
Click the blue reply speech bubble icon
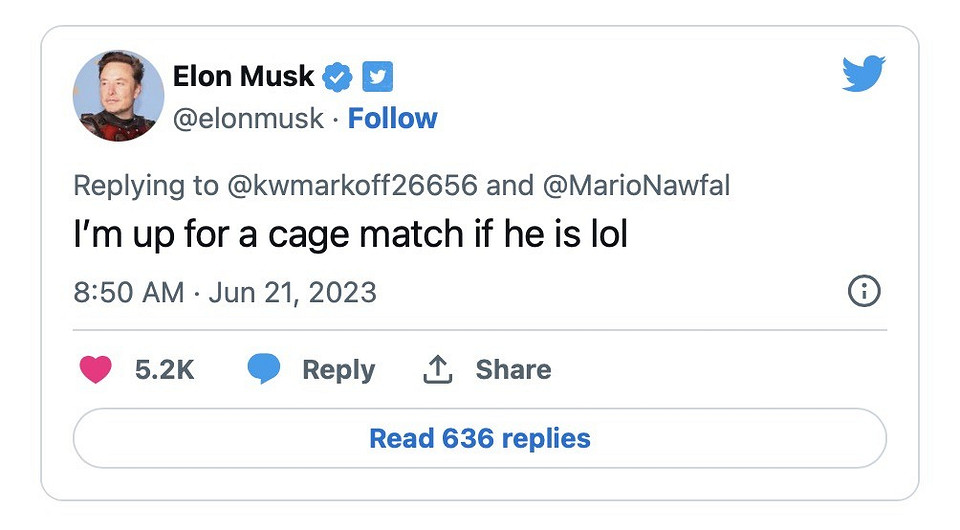pos(264,369)
